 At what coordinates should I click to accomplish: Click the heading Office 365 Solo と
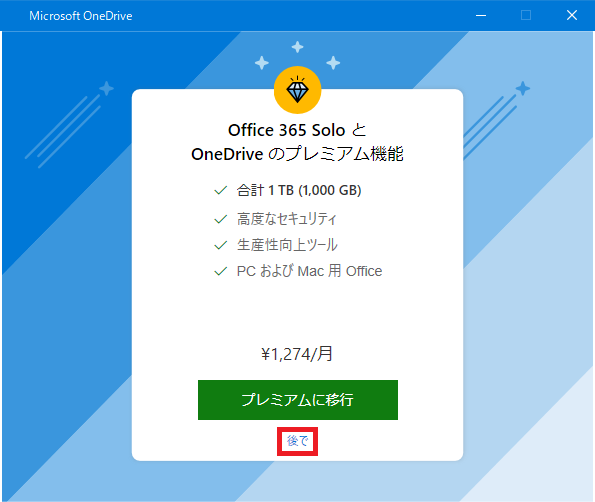pyautogui.click(x=297, y=130)
